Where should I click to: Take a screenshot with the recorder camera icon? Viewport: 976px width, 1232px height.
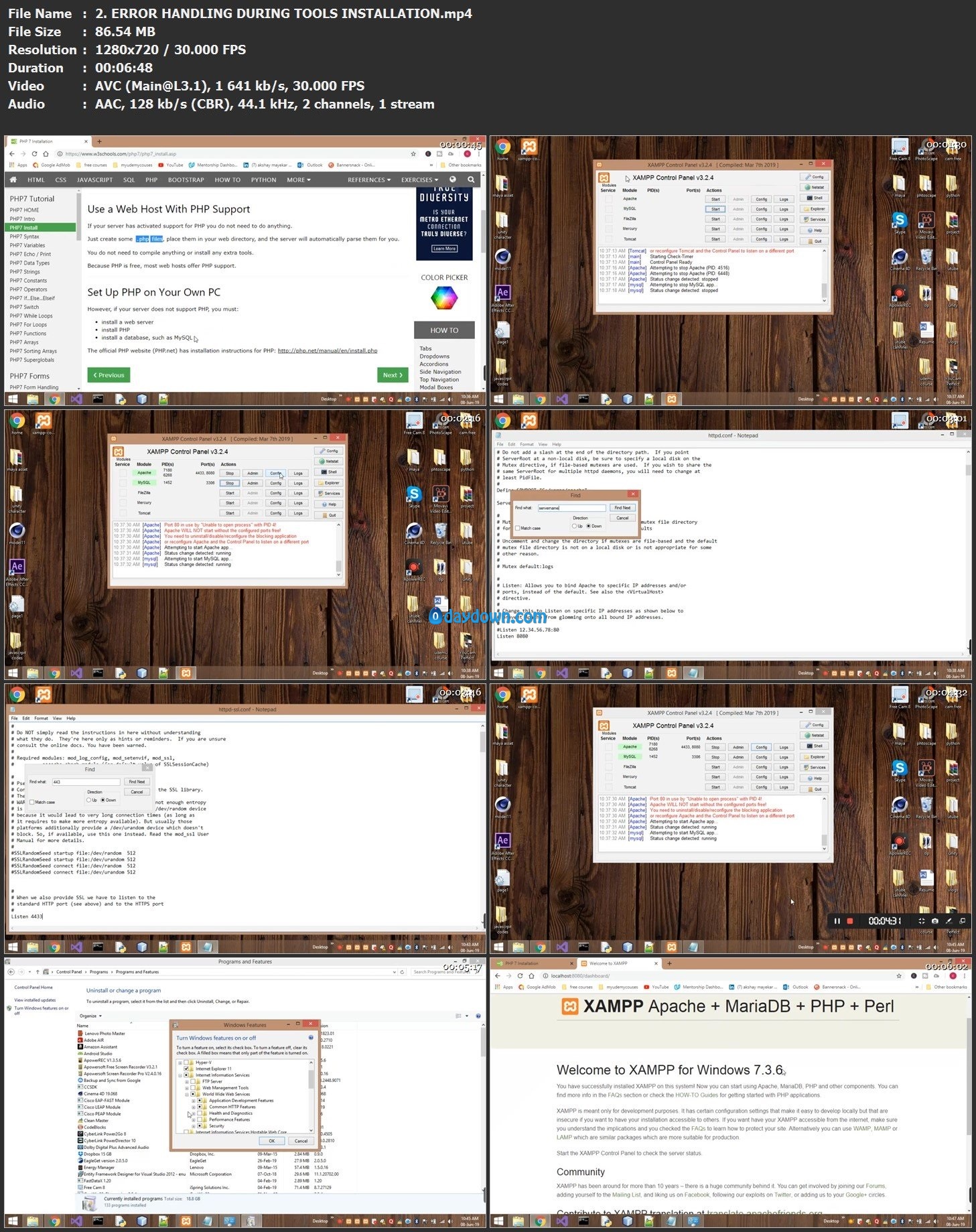pyautogui.click(x=935, y=921)
